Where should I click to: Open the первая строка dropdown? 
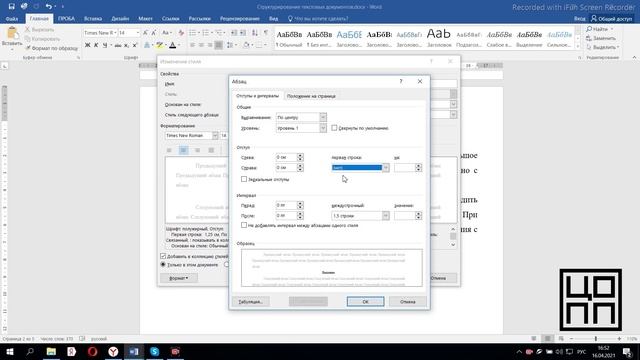[x=385, y=168]
